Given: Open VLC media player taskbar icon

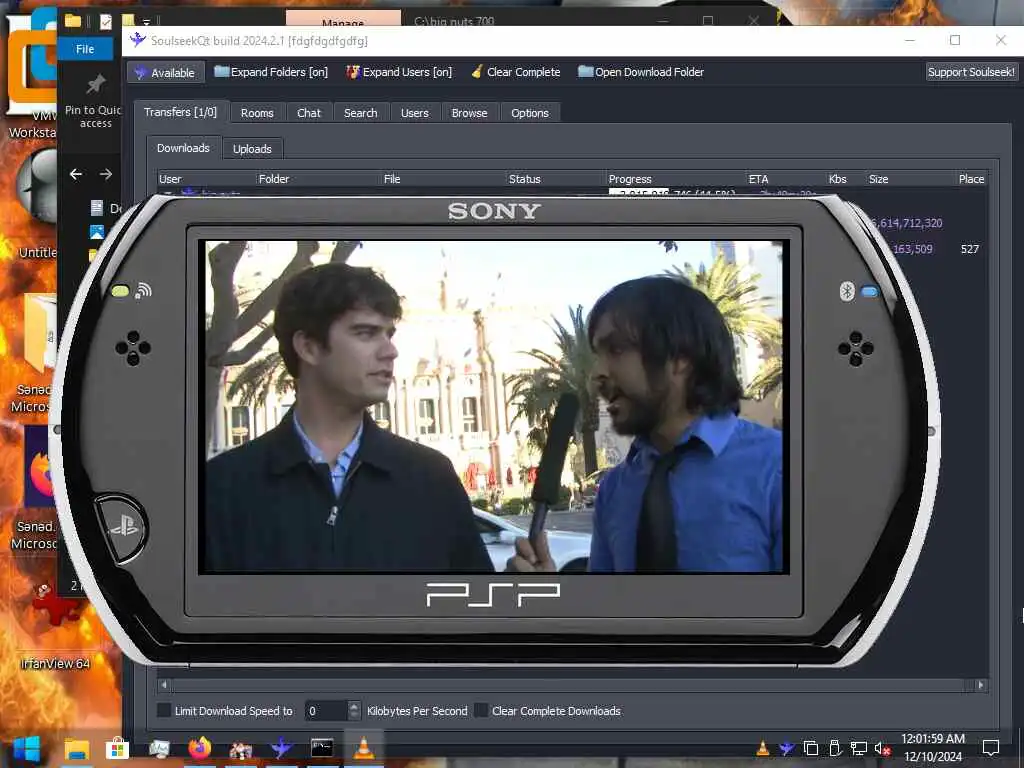Looking at the screenshot, I should pyautogui.click(x=363, y=748).
